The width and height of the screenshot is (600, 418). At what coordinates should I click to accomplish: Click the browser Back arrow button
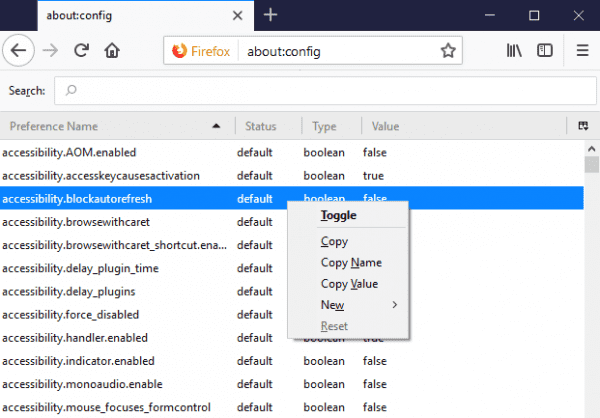coord(21,50)
